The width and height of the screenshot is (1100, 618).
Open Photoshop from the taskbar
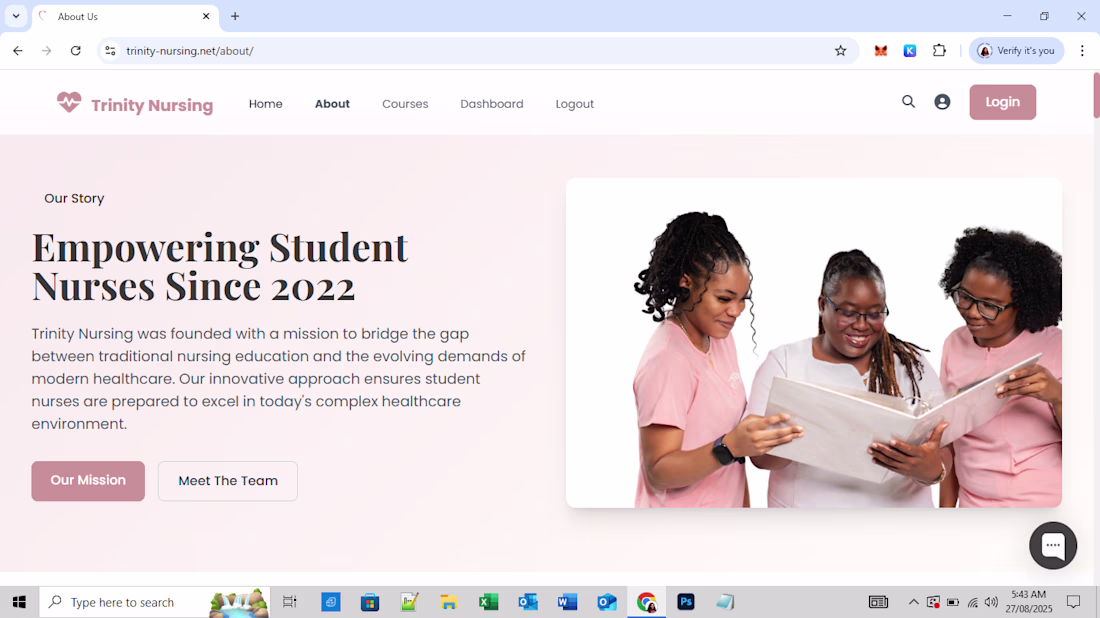pos(685,602)
